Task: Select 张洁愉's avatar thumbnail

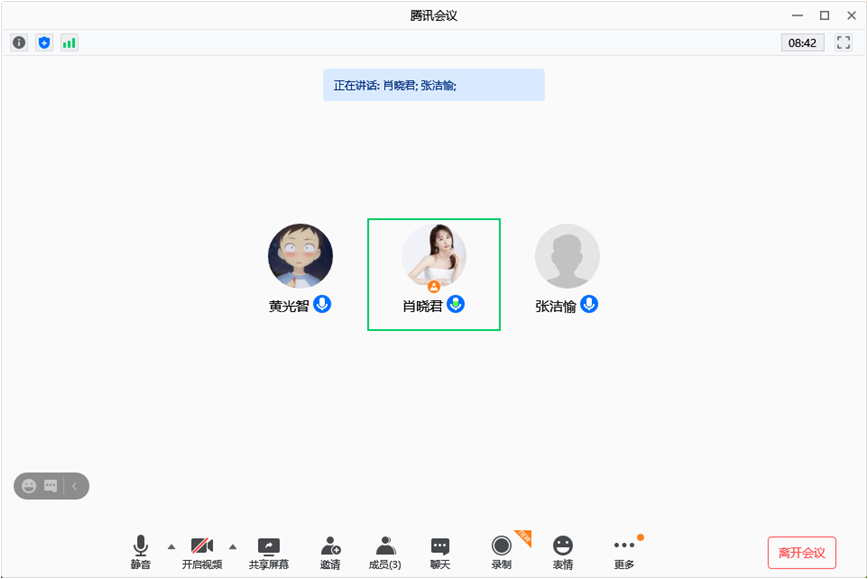Action: 567,256
